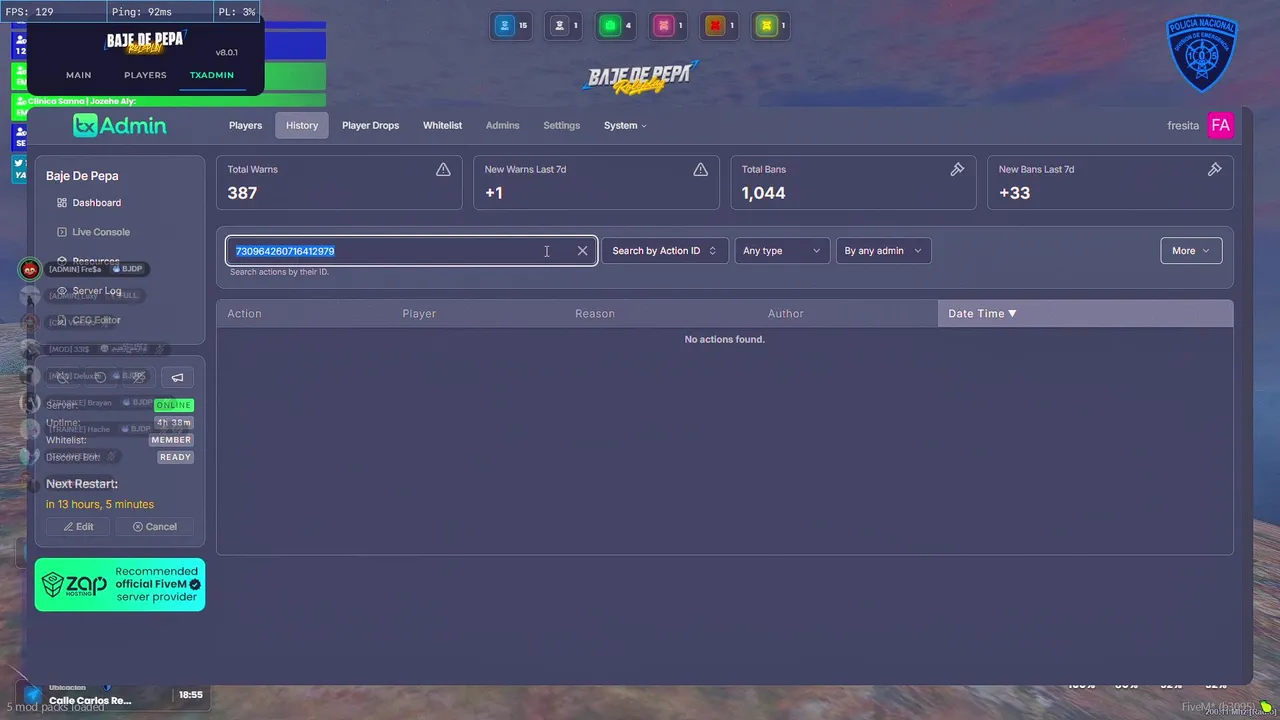Click the Author column header
The height and width of the screenshot is (720, 1280).
point(786,314)
